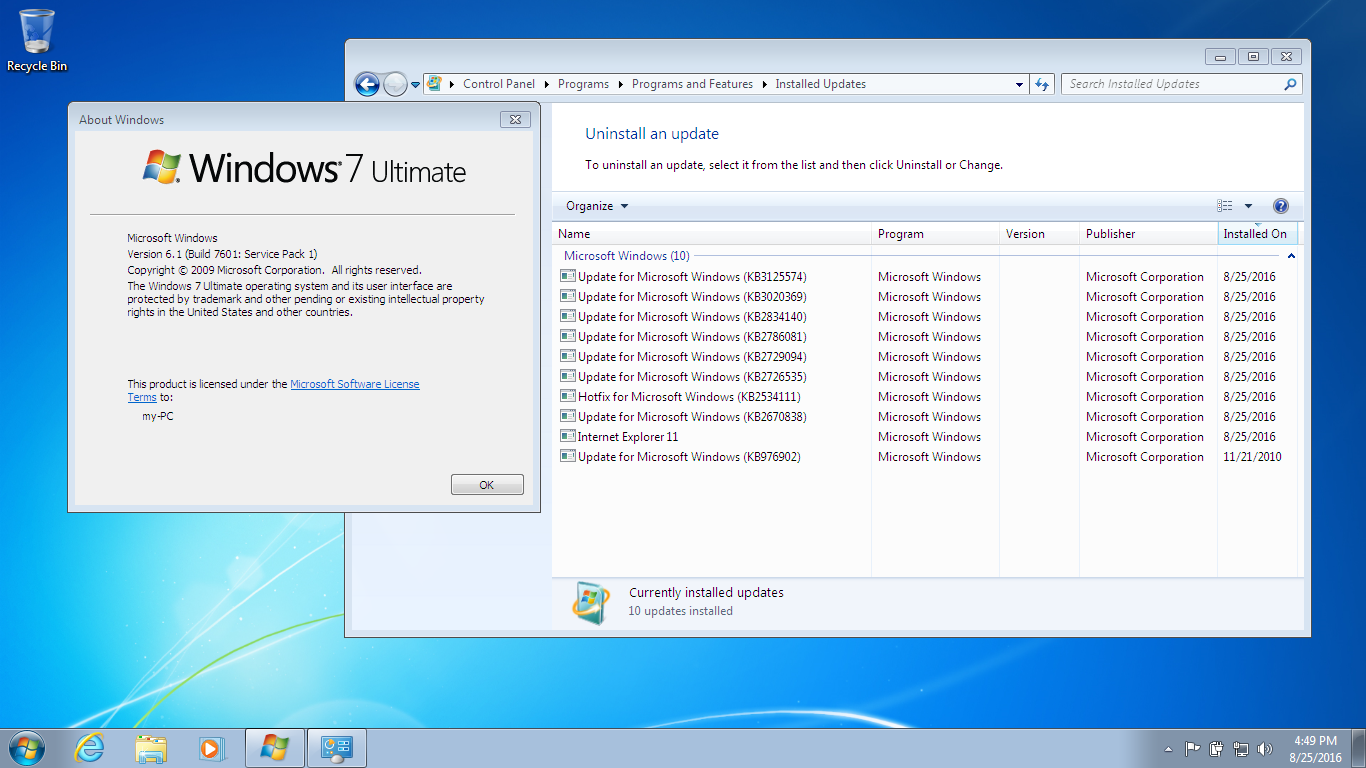Click OK in About Windows dialog
The height and width of the screenshot is (768, 1366).
click(x=487, y=485)
